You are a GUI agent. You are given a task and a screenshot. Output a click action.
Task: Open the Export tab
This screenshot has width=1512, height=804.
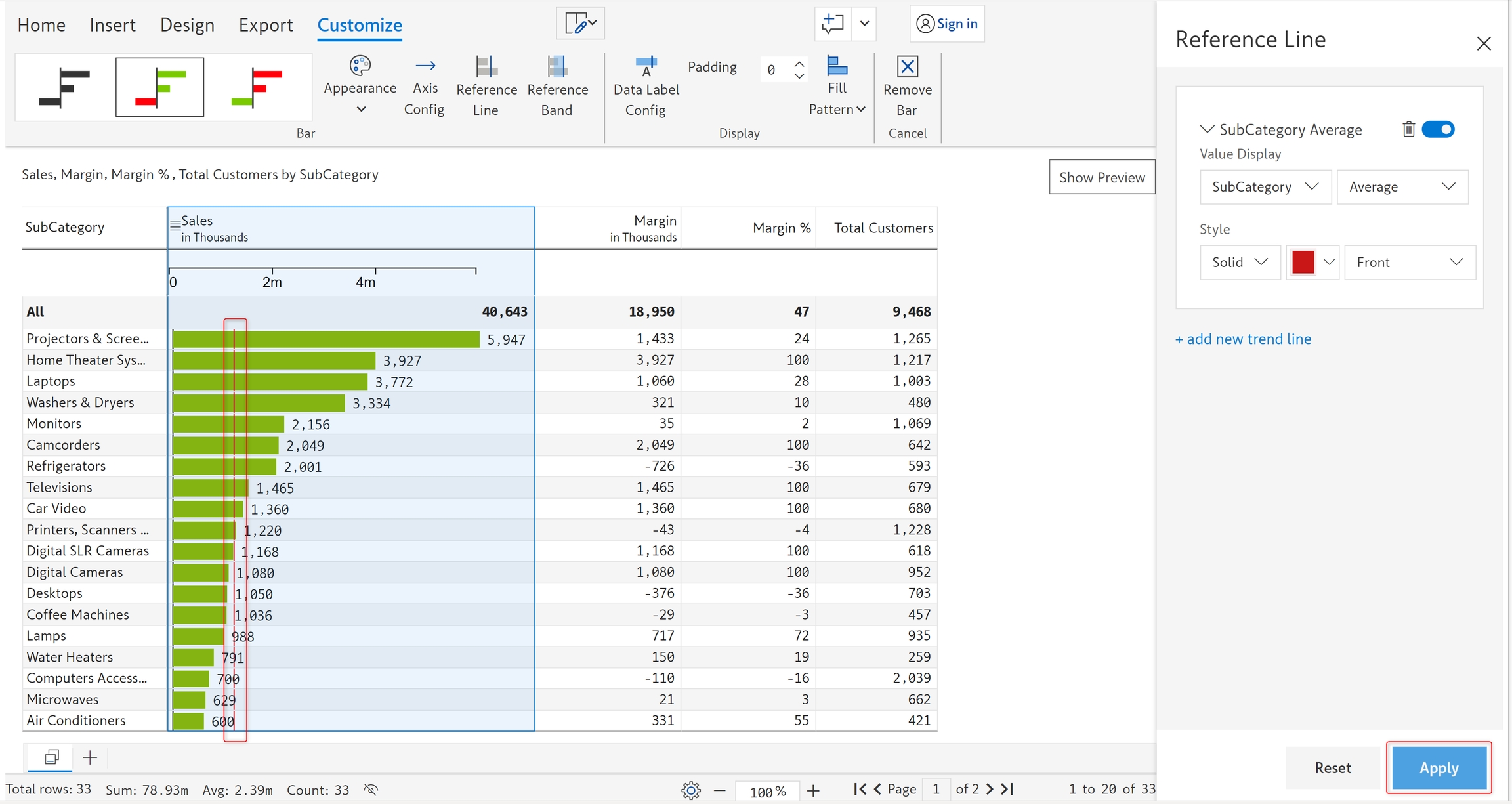coord(265,25)
